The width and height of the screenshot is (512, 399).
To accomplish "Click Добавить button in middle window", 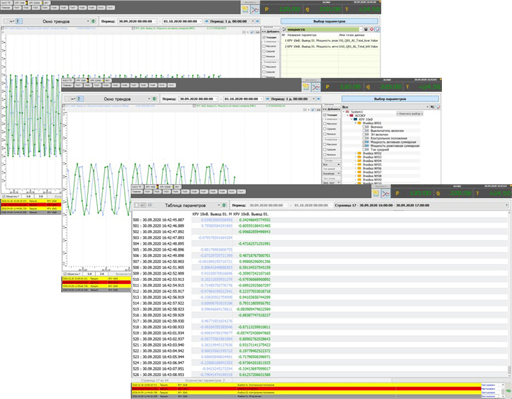I will (x=331, y=109).
